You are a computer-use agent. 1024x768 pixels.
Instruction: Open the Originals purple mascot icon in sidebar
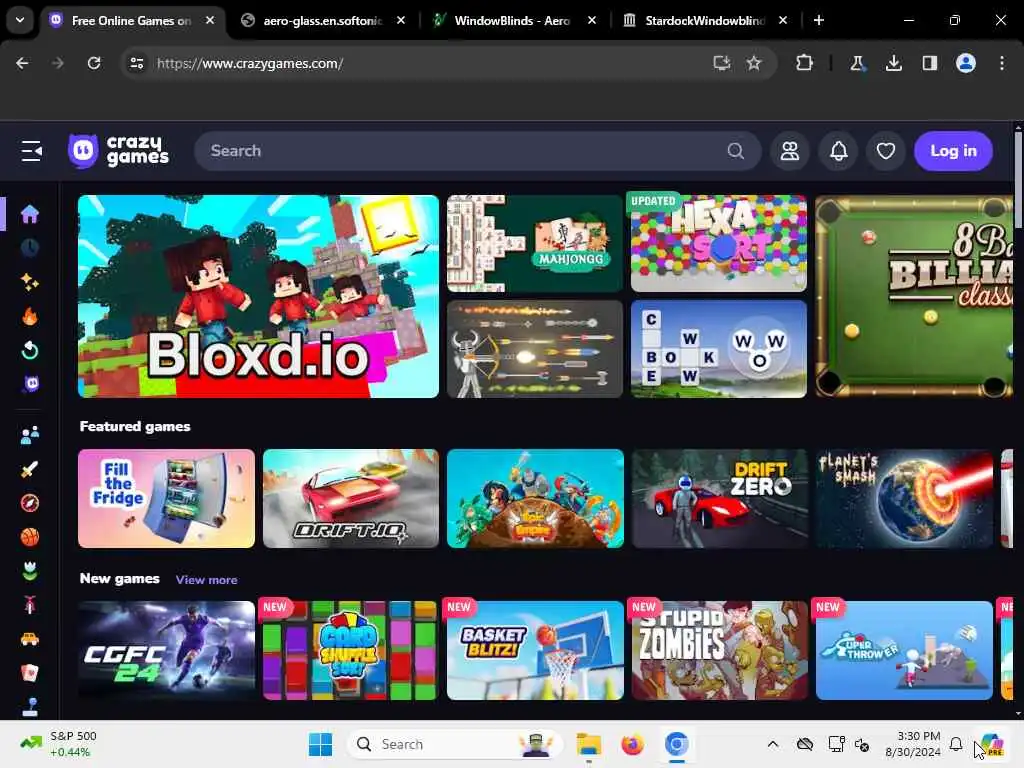31,384
